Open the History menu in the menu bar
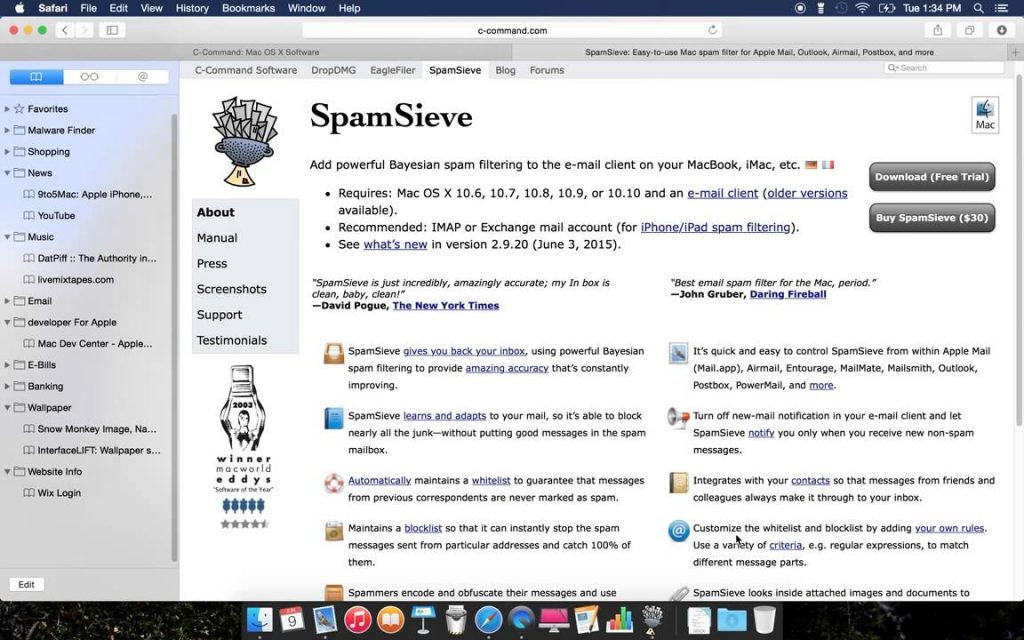This screenshot has height=640, width=1024. (192, 8)
